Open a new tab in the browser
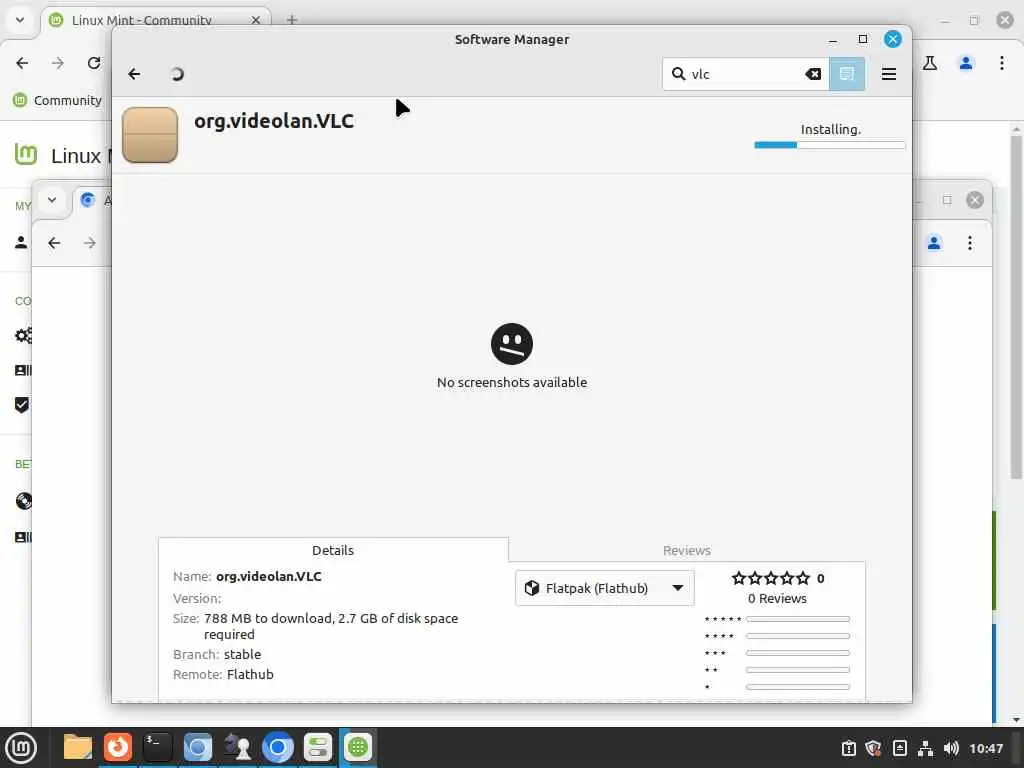This screenshot has width=1024, height=768. point(292,20)
